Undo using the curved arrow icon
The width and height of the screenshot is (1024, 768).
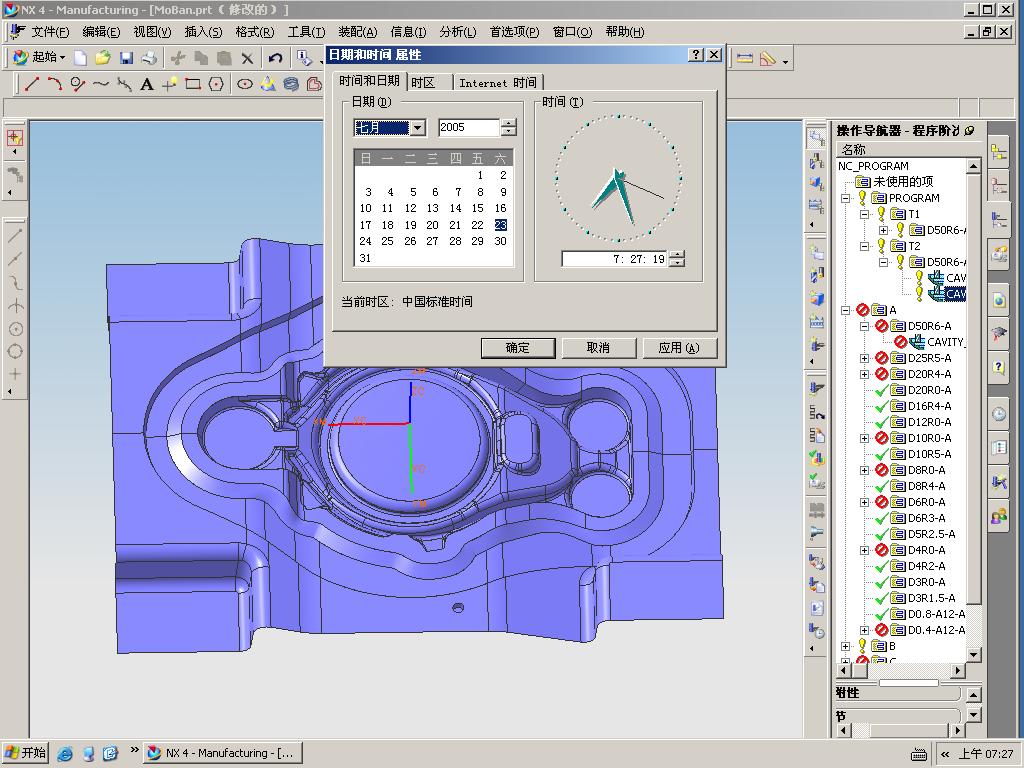point(275,58)
